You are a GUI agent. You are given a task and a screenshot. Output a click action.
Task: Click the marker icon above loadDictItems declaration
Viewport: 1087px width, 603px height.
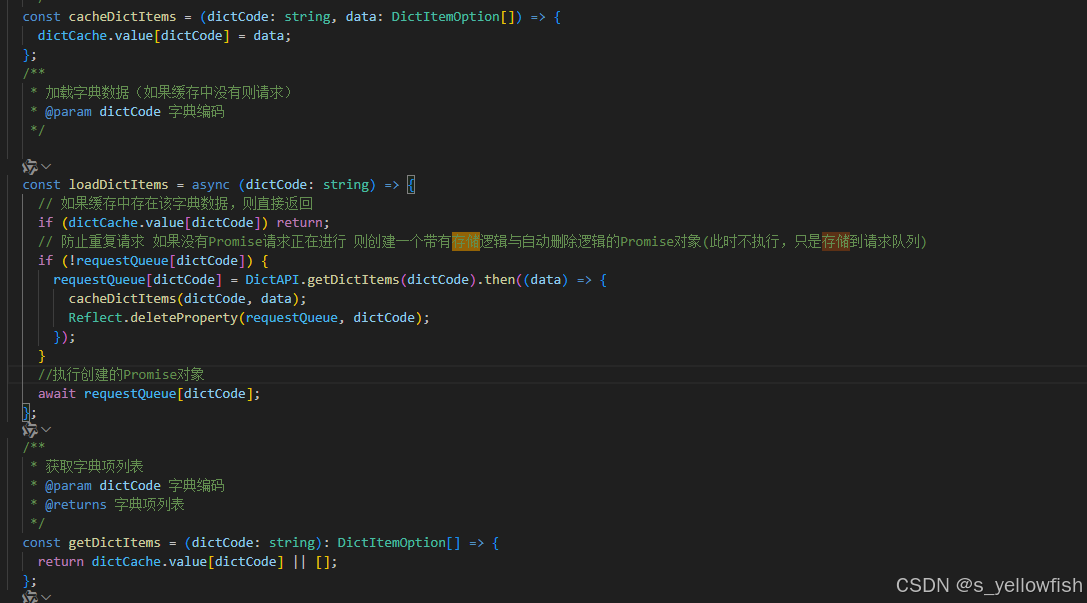[31, 165]
